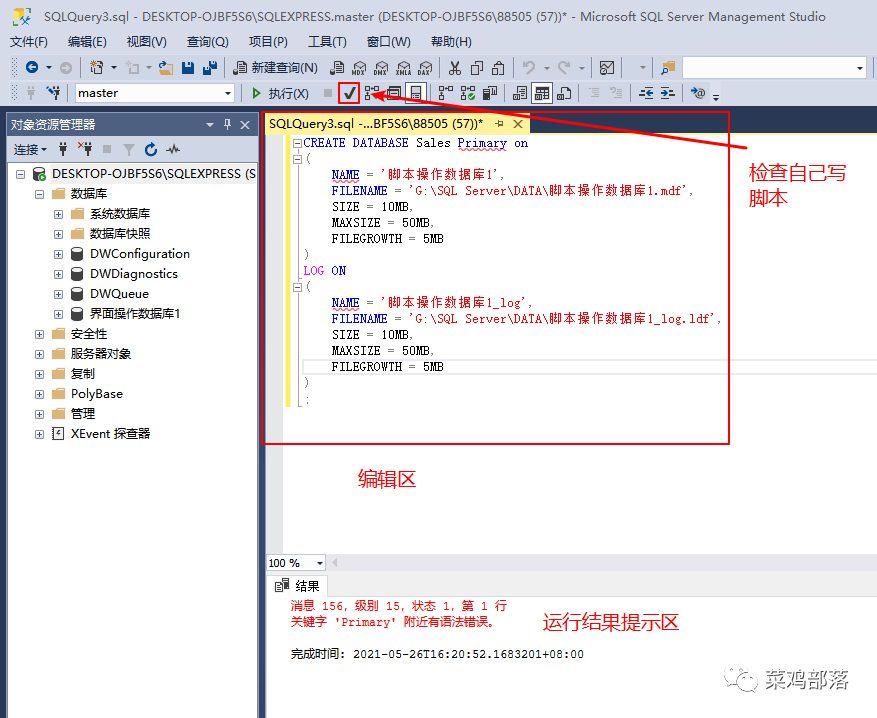
Task: Click the Find in Files folder icon
Action: click(668, 68)
